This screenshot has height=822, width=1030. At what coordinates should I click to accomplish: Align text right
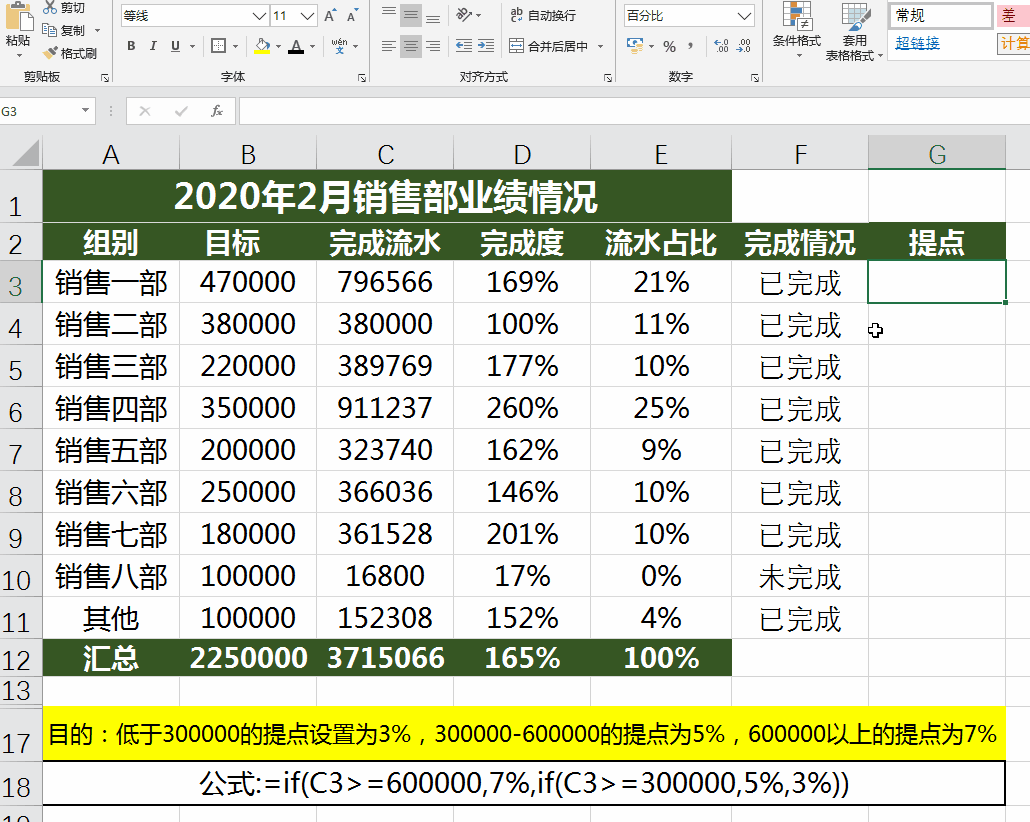(433, 46)
